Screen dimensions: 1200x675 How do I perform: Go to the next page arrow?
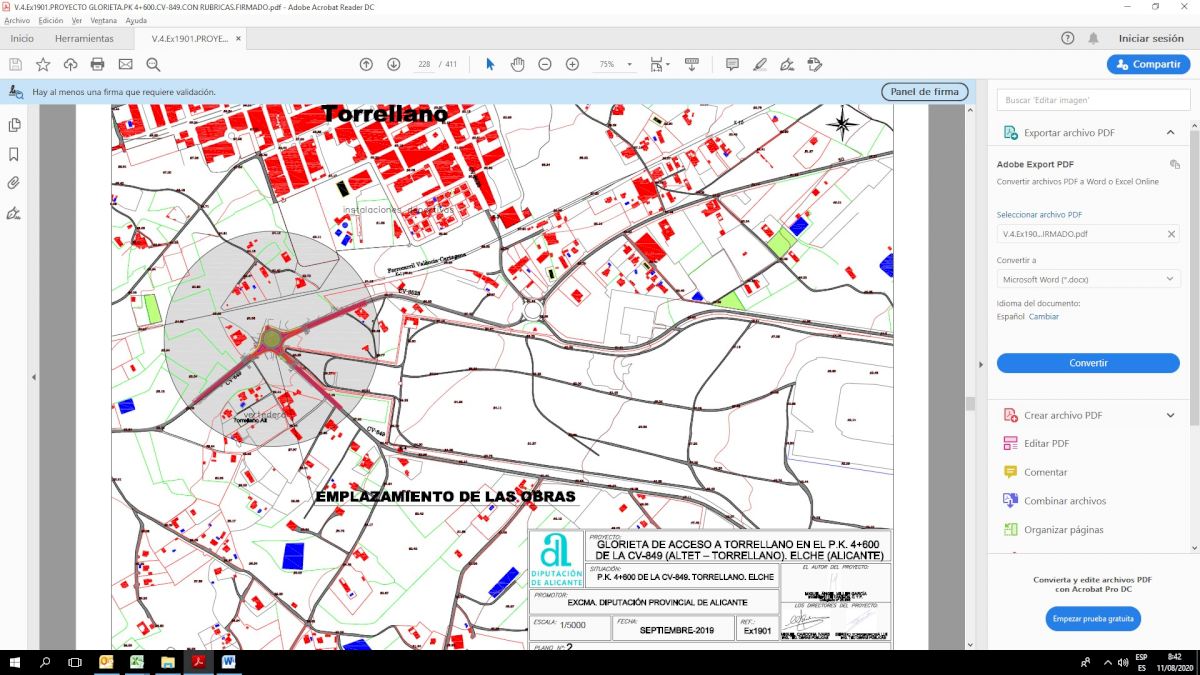tap(393, 64)
